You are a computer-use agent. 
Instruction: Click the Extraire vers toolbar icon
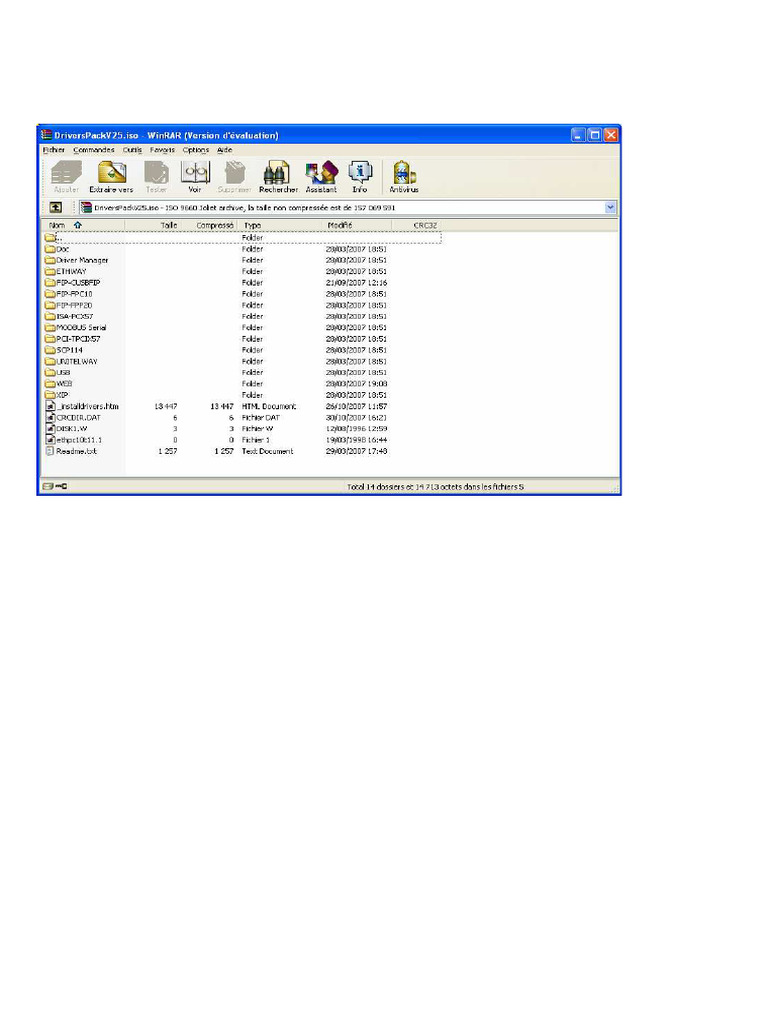click(x=112, y=173)
